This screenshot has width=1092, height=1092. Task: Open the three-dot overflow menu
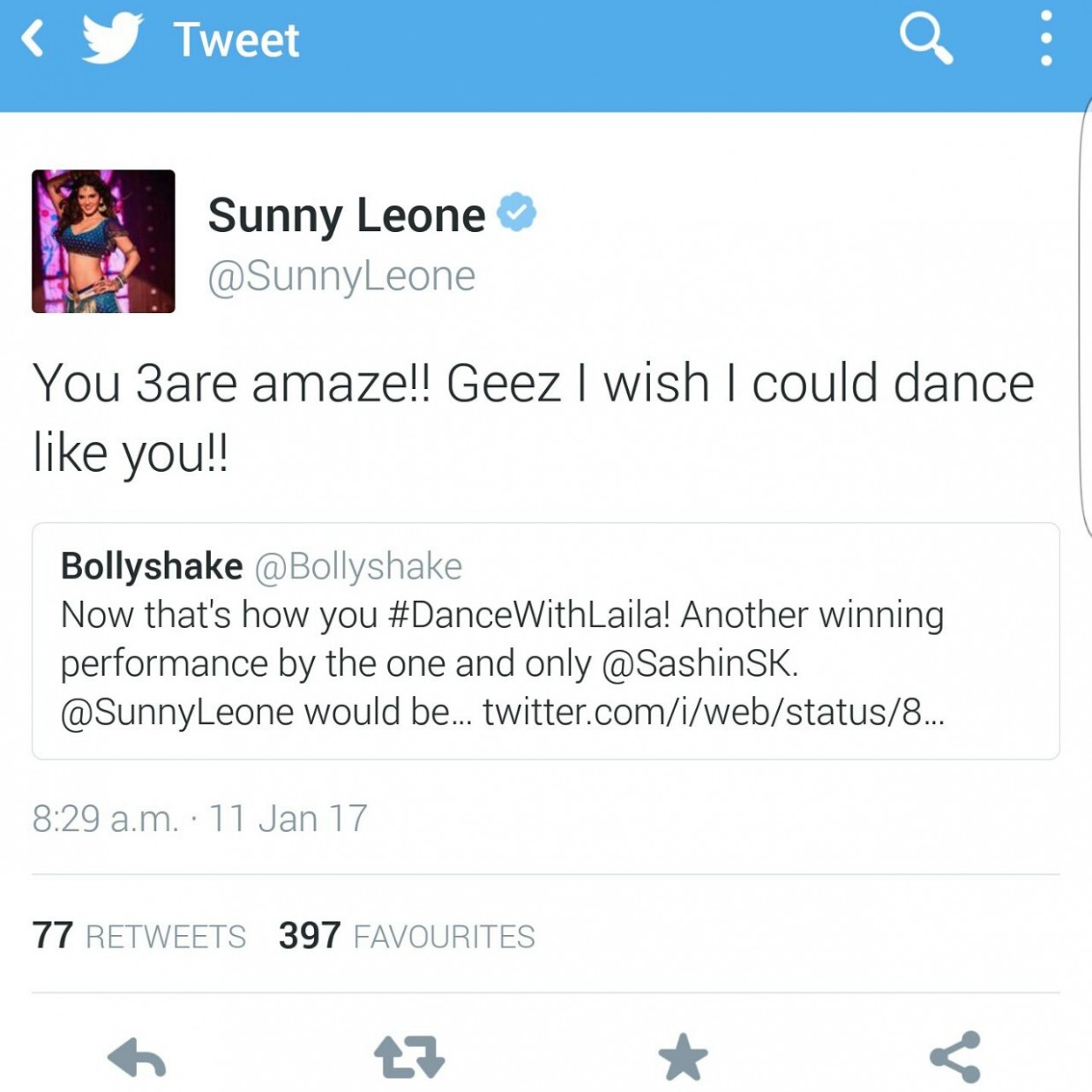tap(1045, 40)
